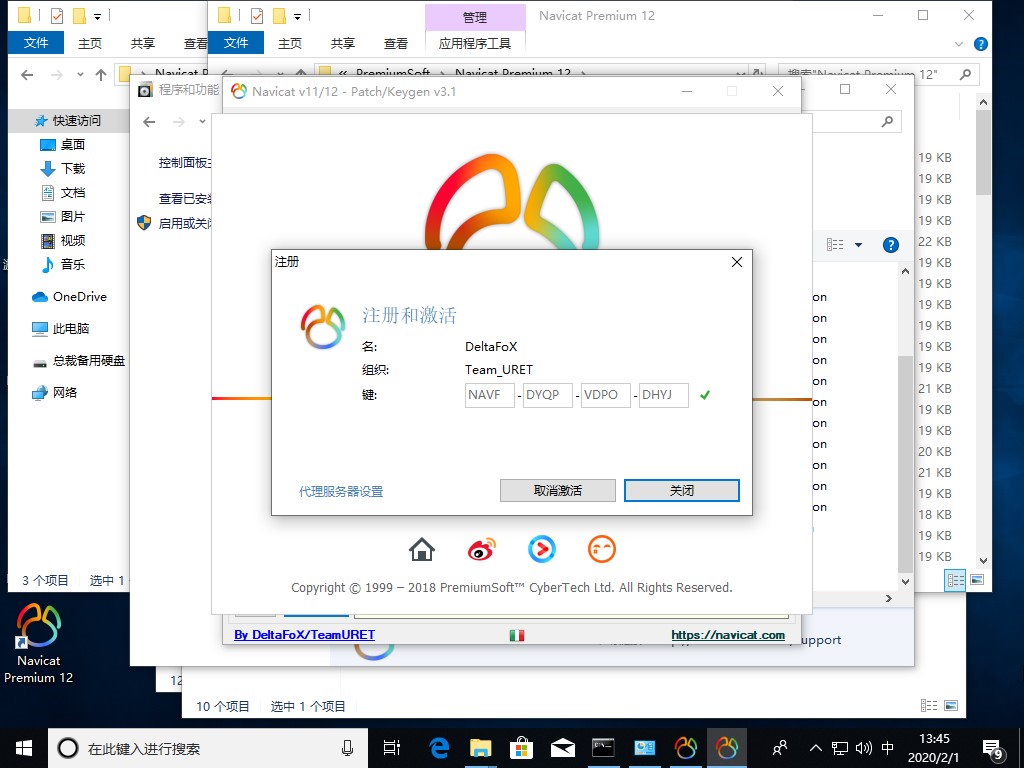Switch to active Navicat keygen taskbar icon
Viewport: 1024px width, 768px height.
tap(726, 748)
